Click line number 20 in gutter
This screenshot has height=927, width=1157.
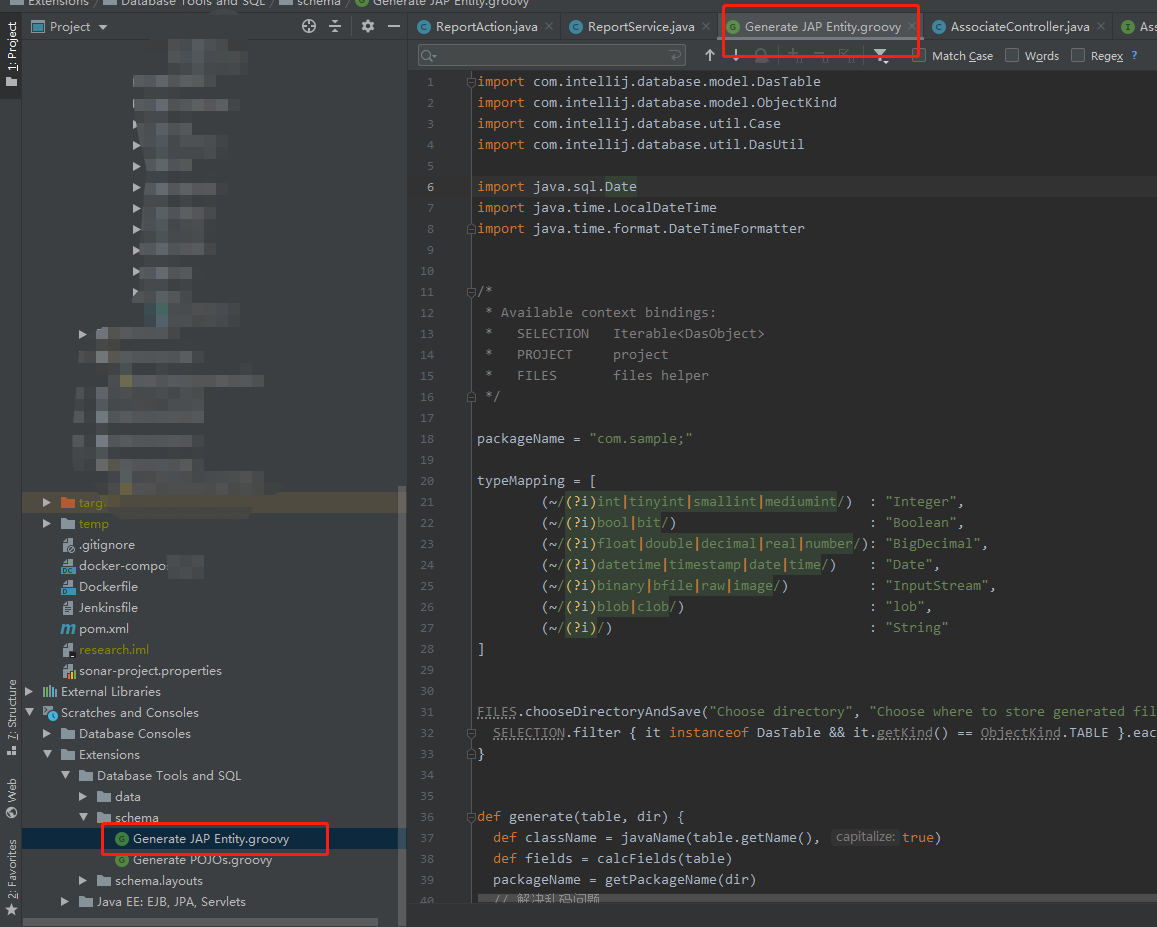tap(427, 481)
